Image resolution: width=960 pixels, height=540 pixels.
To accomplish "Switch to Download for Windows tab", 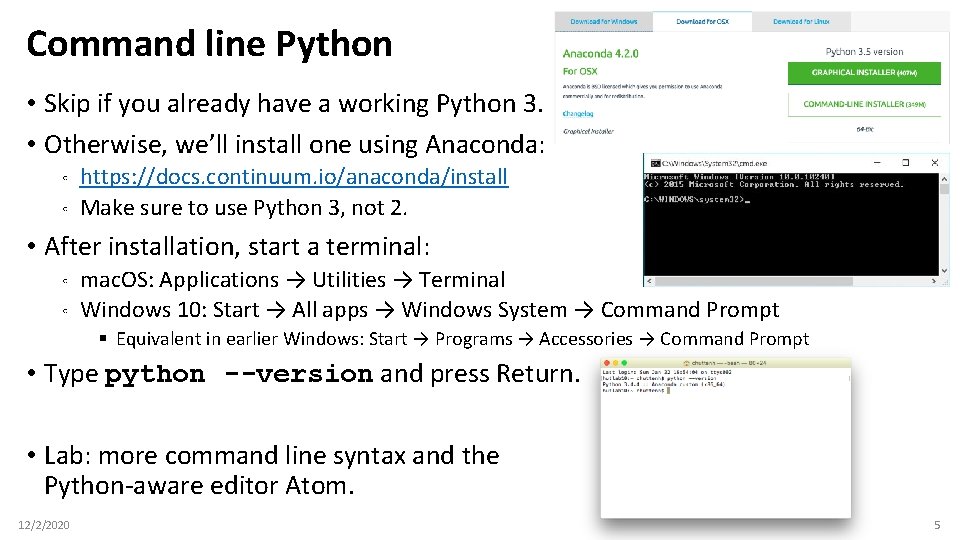I will (x=604, y=21).
